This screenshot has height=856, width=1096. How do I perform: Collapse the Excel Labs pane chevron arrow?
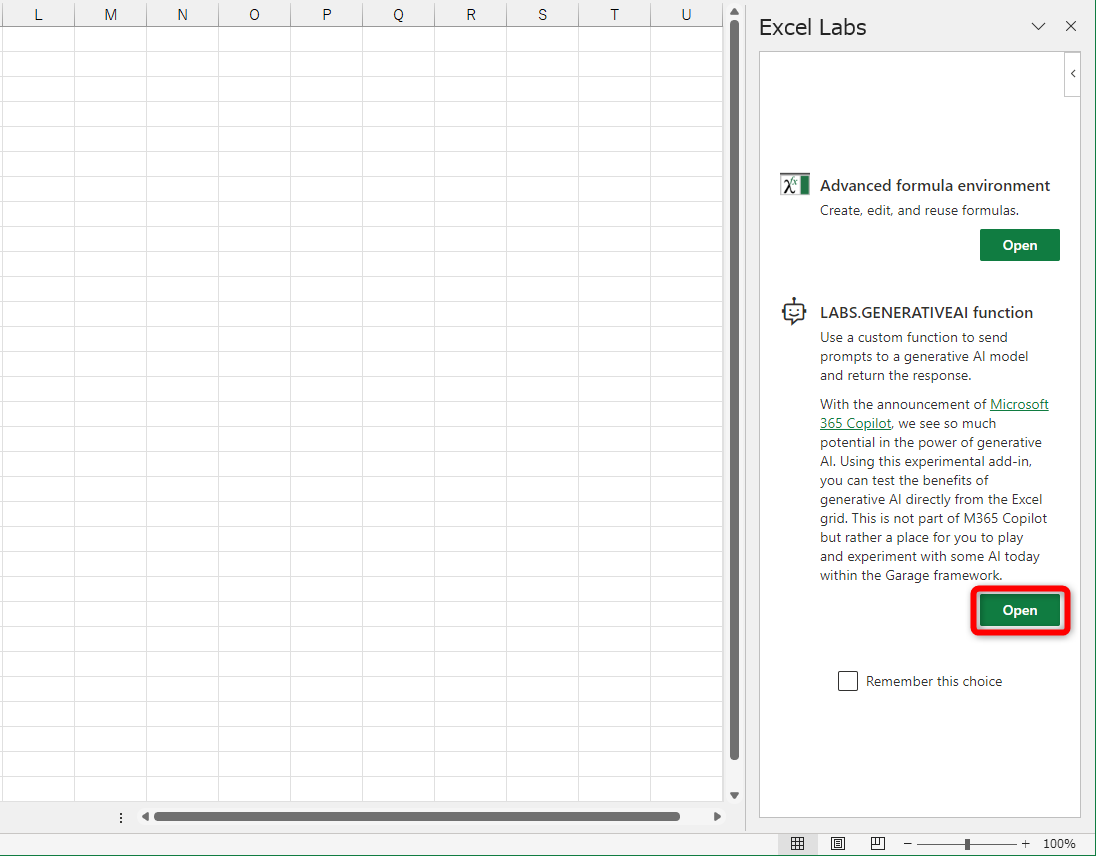[x=1073, y=74]
